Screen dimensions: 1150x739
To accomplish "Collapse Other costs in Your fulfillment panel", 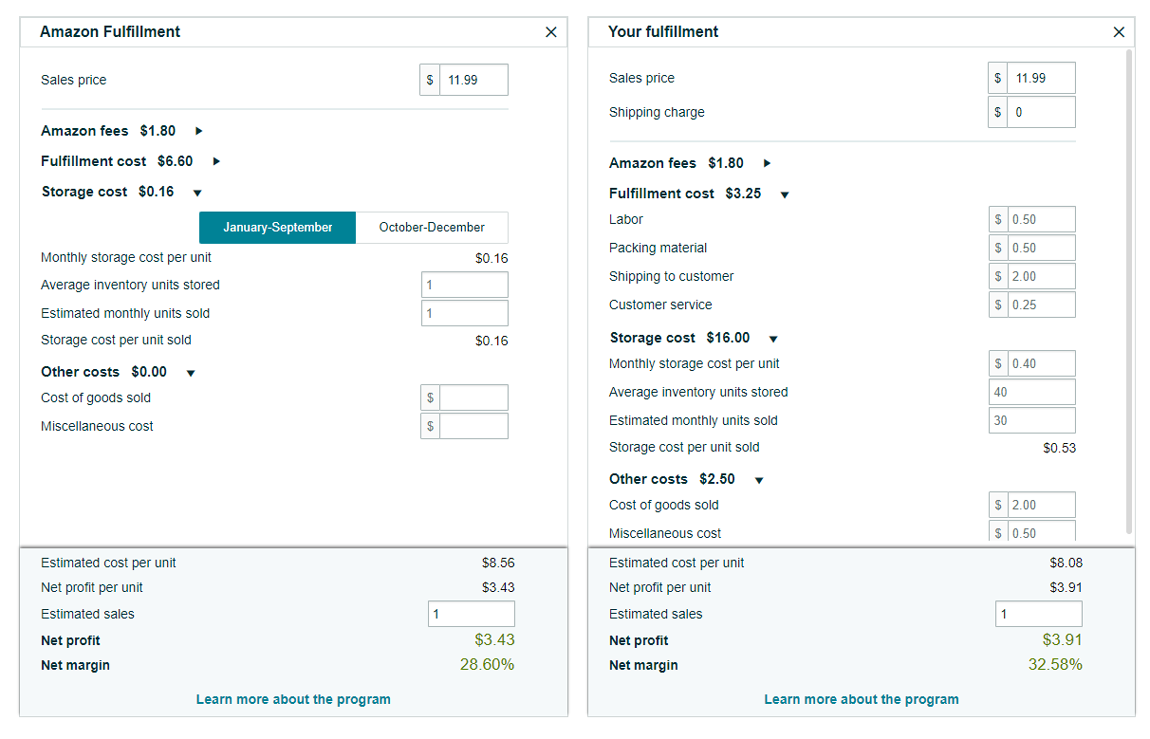I will tap(757, 479).
